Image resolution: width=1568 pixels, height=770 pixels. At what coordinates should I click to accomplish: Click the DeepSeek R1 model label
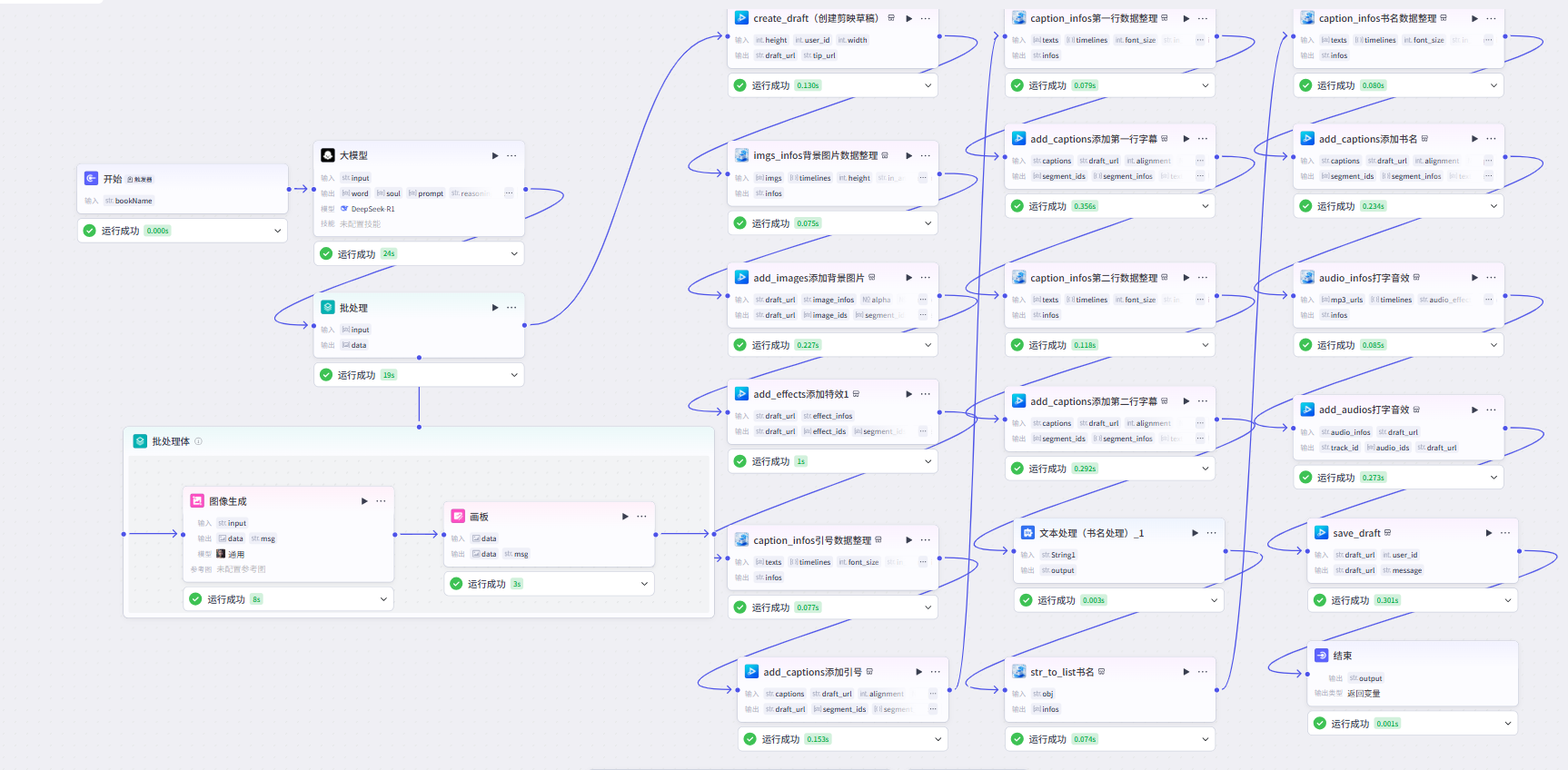pos(372,209)
